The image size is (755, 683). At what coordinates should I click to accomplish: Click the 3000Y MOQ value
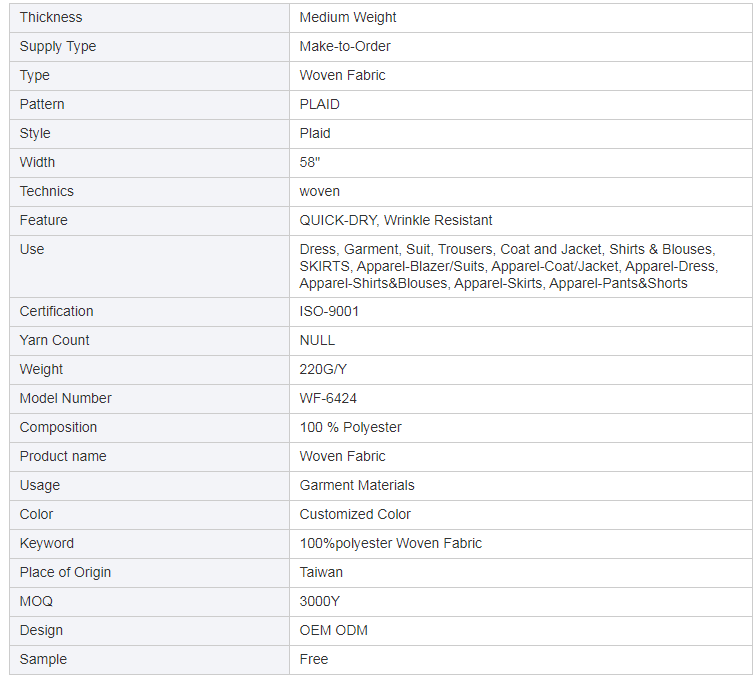(x=319, y=601)
